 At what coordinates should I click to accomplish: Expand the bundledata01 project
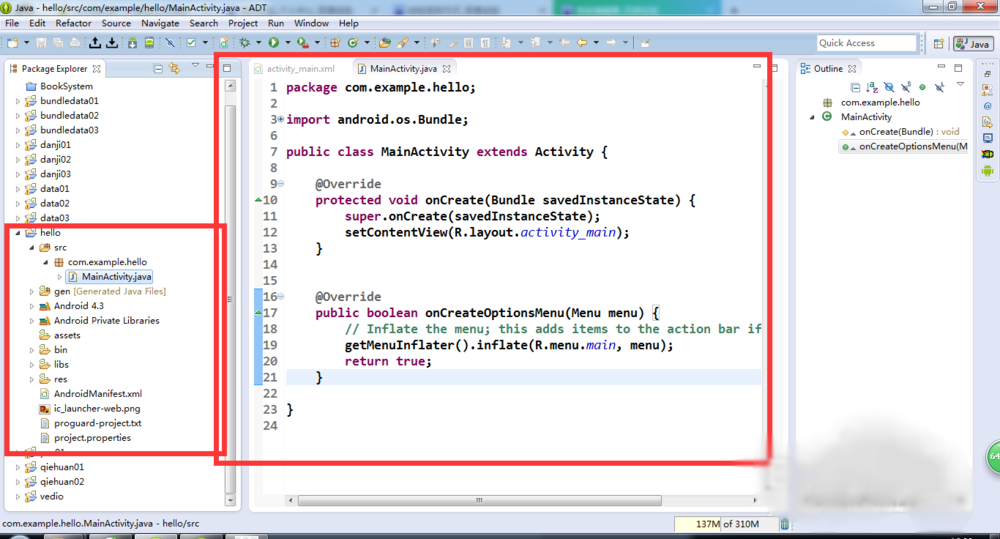tap(18, 101)
